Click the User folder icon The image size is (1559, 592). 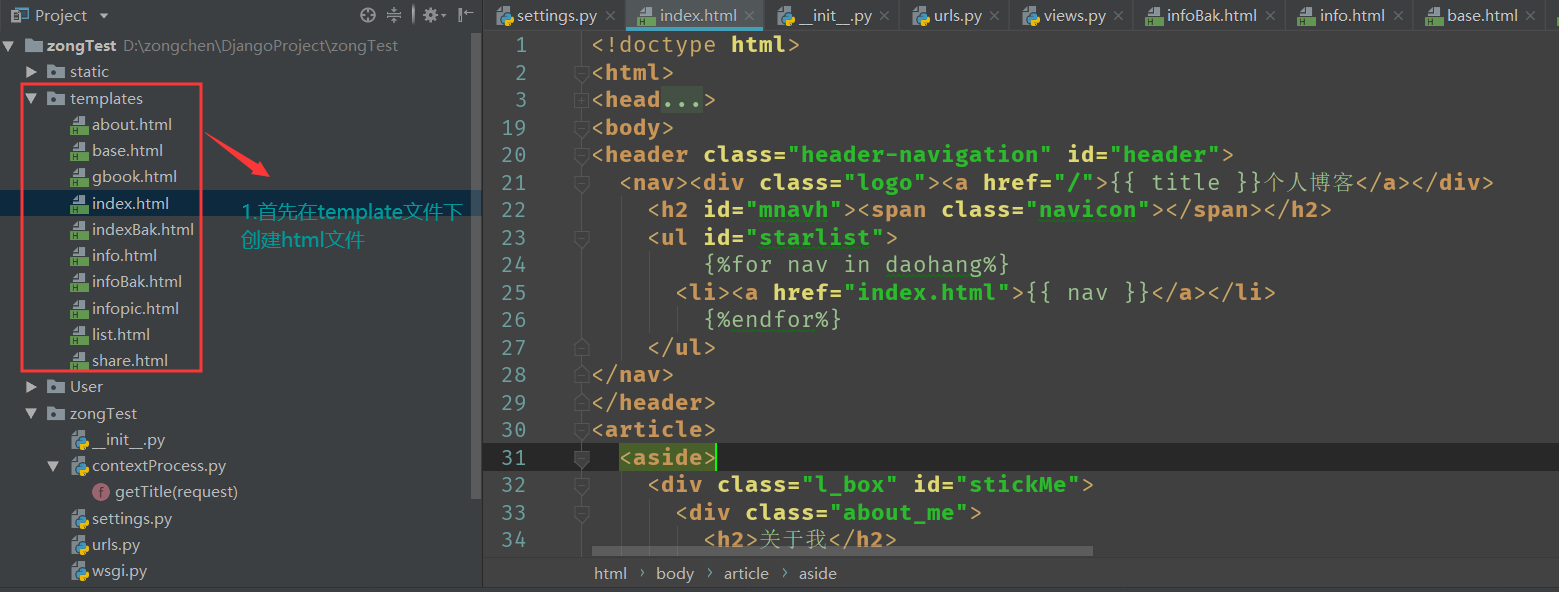point(56,387)
